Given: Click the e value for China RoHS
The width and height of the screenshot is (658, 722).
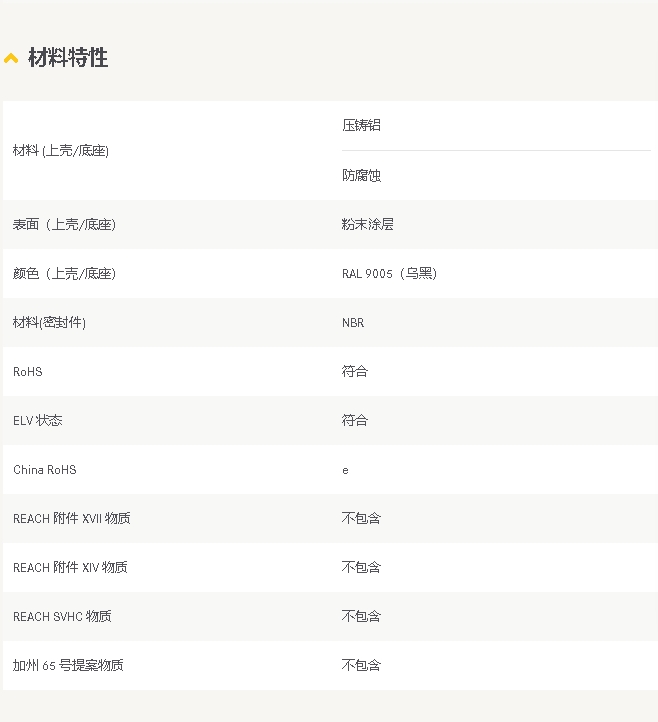Looking at the screenshot, I should (345, 471).
